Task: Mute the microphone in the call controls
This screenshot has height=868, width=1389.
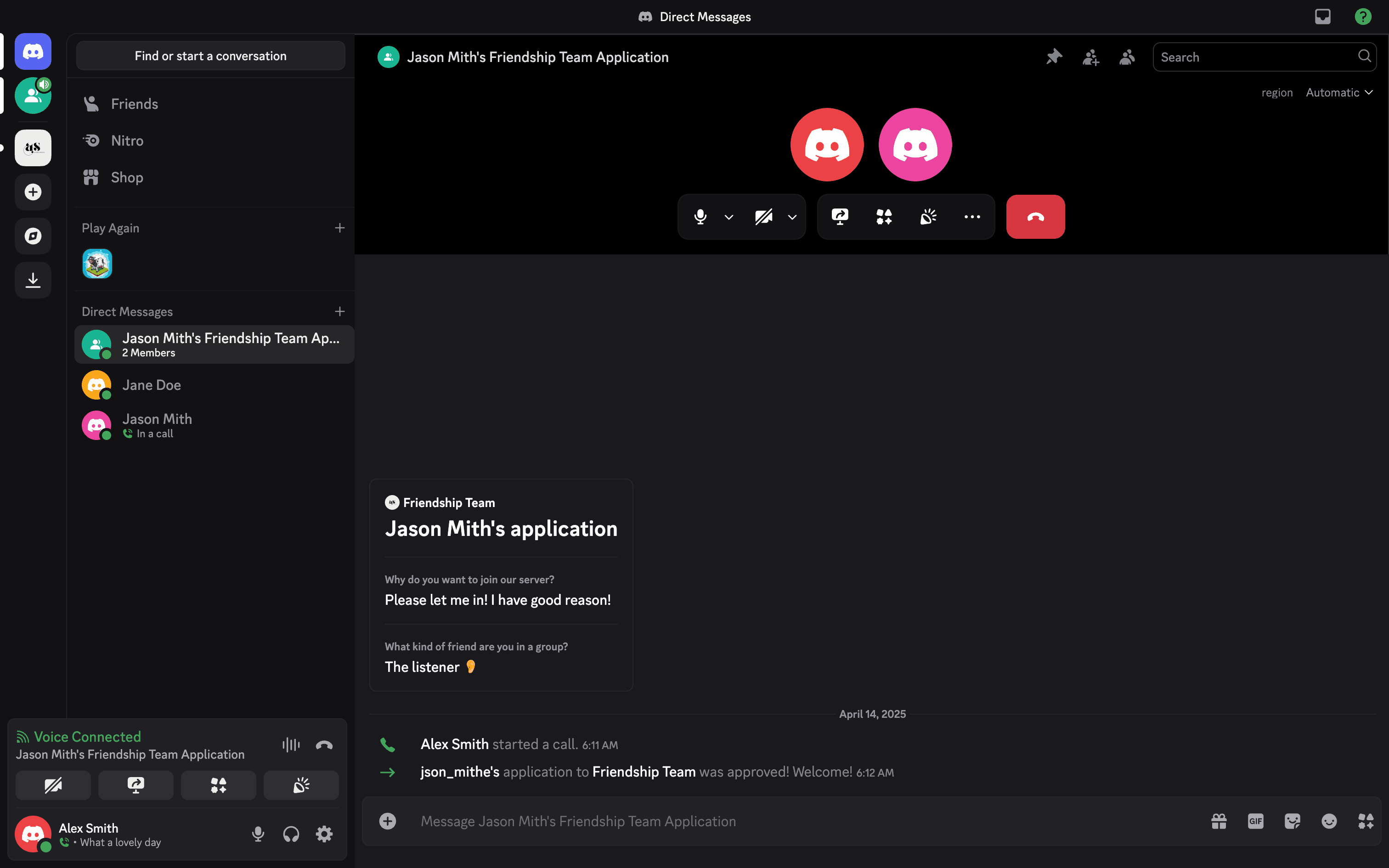Action: click(x=700, y=216)
